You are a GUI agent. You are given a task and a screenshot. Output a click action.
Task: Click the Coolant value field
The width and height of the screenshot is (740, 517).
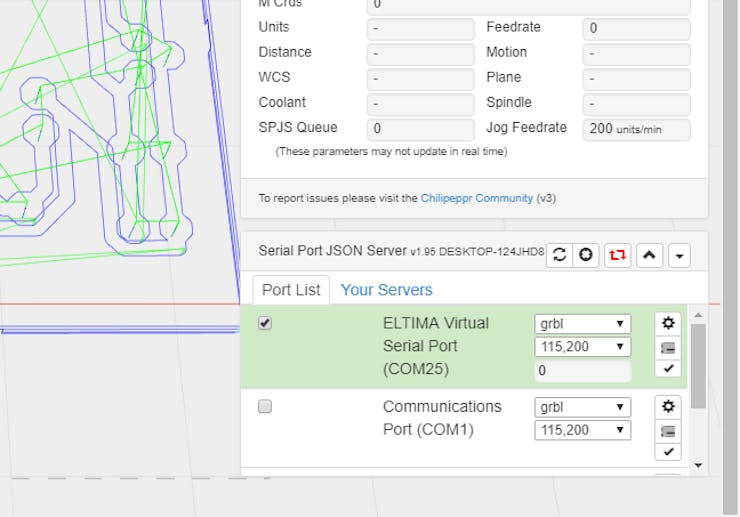coord(420,104)
